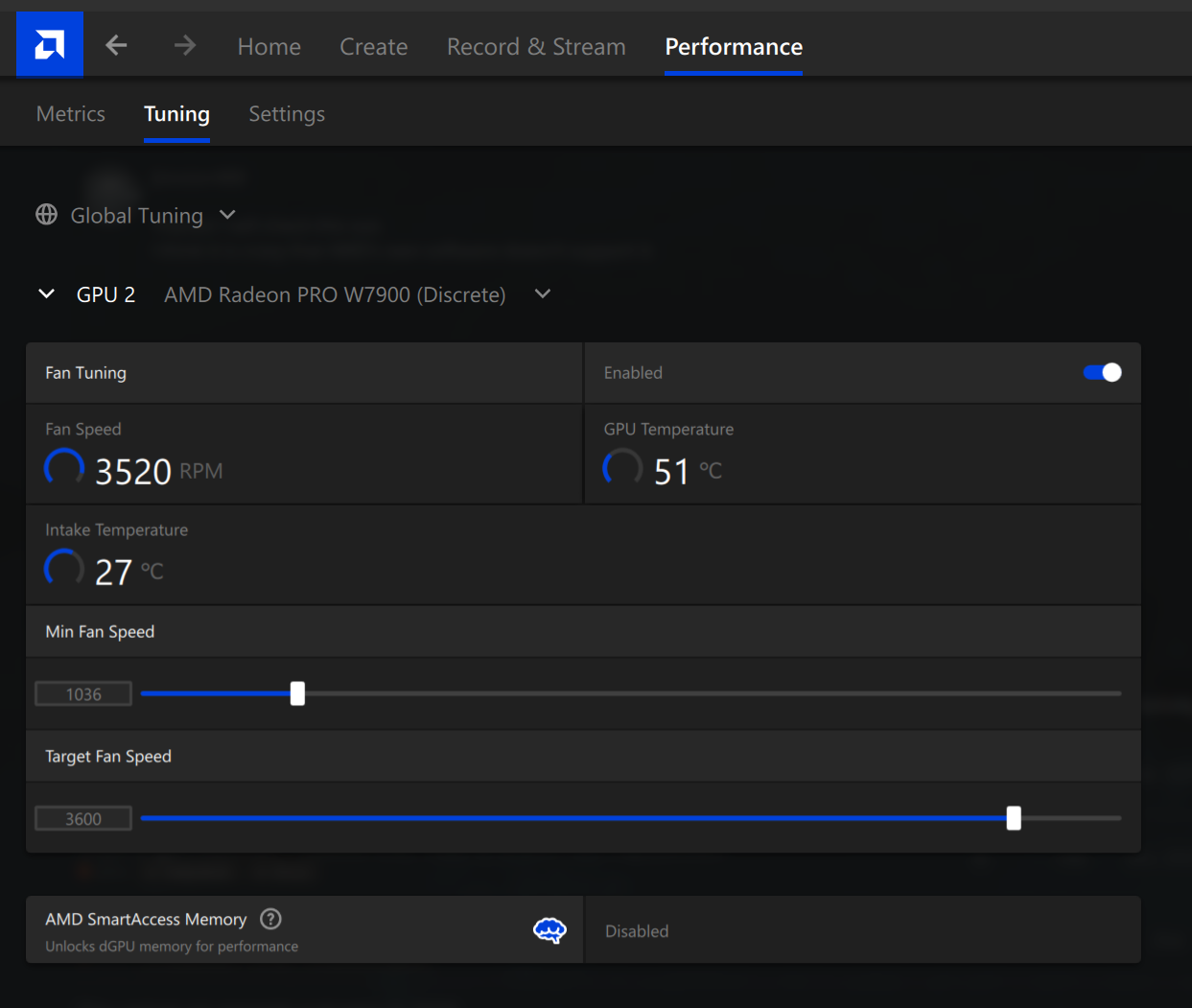1192x1008 pixels.
Task: Open the Global Tuning dropdown
Action: (x=227, y=215)
